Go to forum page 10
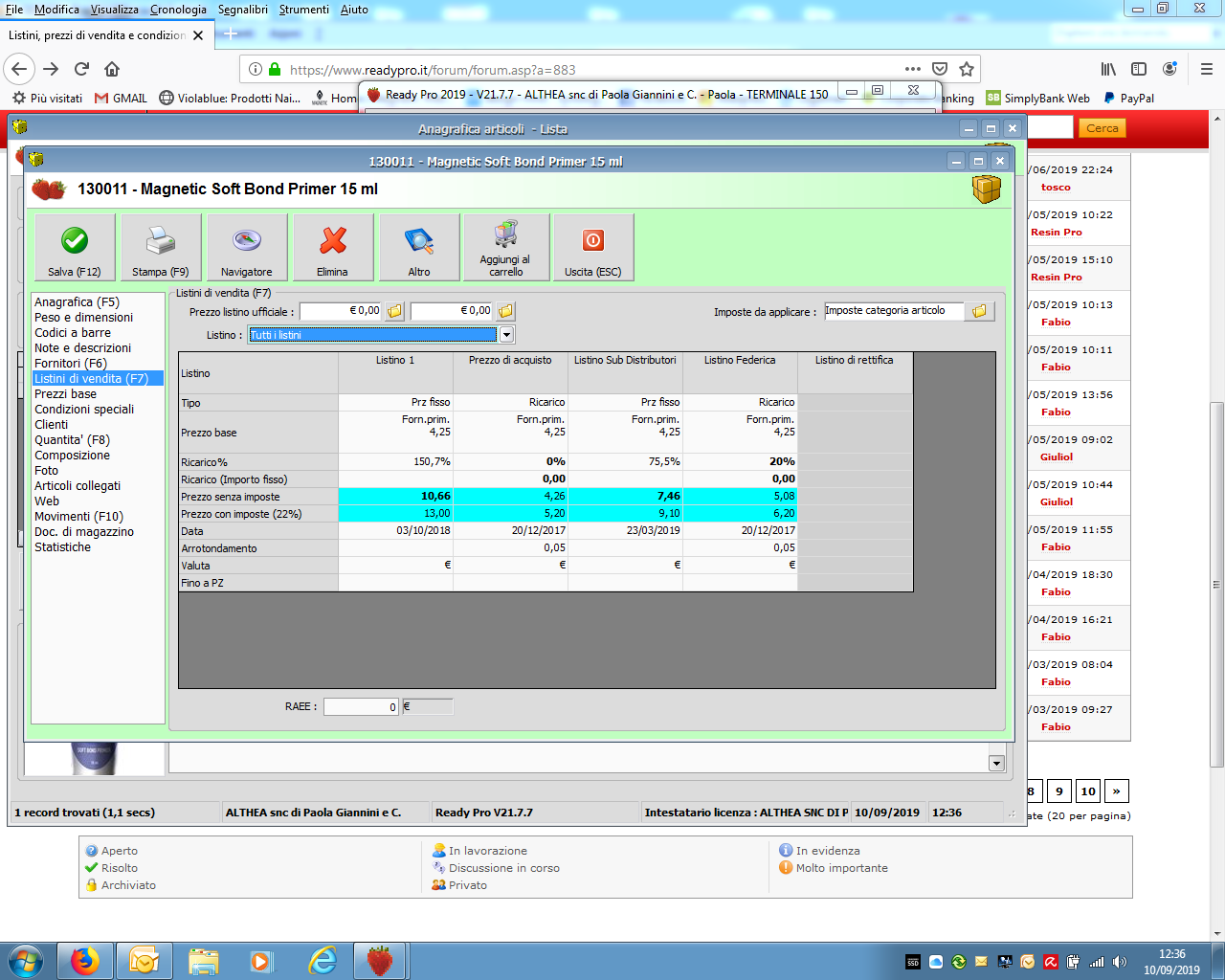Viewport: 1225px width, 980px height. 1088,791
